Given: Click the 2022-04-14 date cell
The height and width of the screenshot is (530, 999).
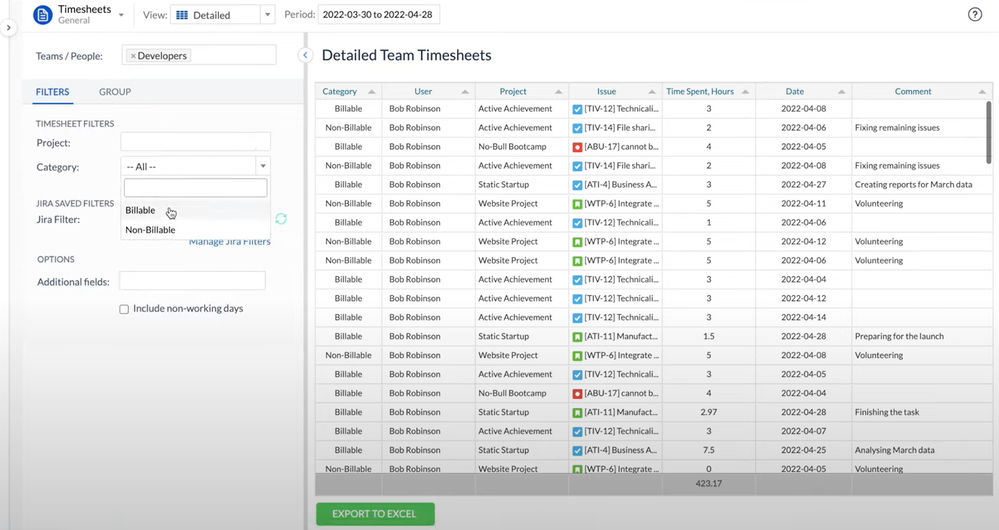Looking at the screenshot, I should [803, 317].
